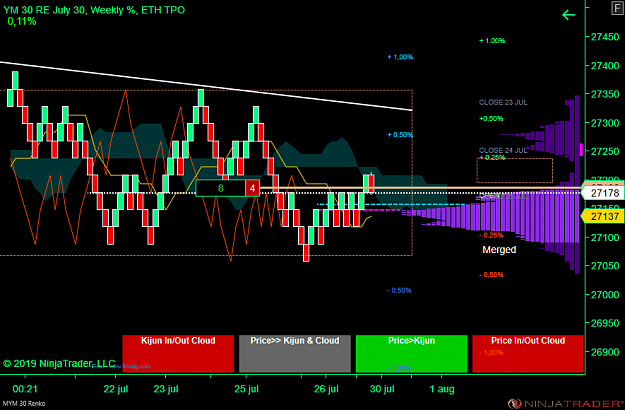
Task: Click the blue + 0.50% label
Action: coord(400,135)
